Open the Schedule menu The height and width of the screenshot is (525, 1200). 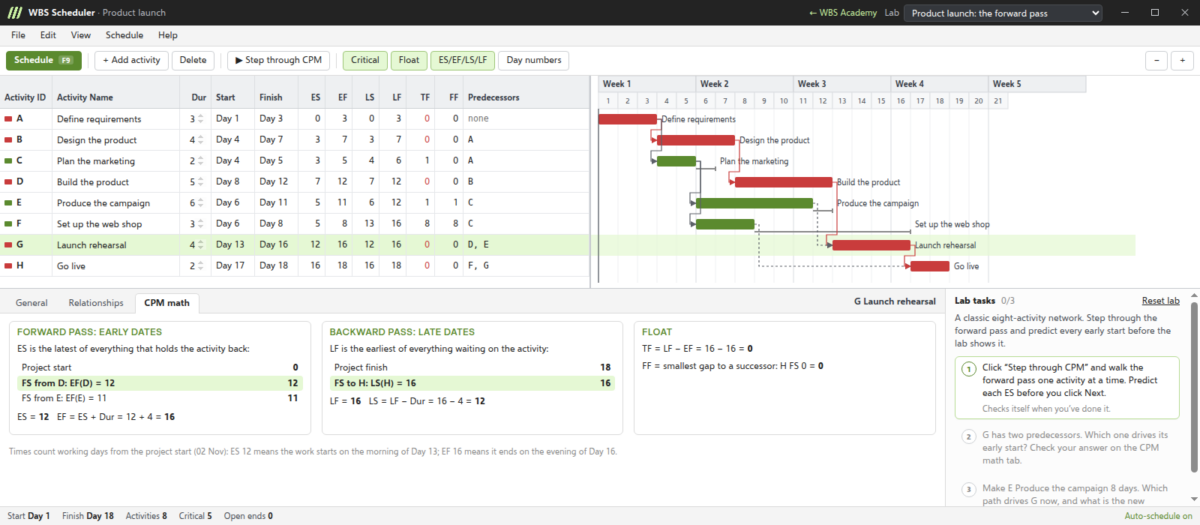[x=125, y=35]
